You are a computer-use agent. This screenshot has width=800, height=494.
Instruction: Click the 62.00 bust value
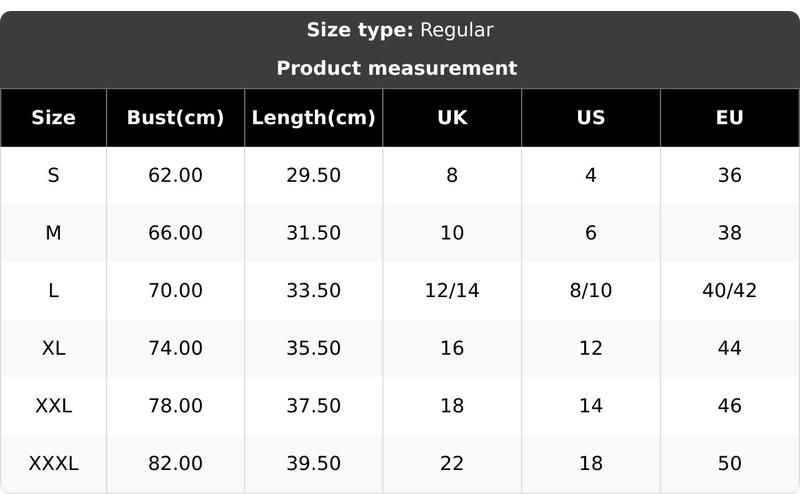(x=175, y=176)
